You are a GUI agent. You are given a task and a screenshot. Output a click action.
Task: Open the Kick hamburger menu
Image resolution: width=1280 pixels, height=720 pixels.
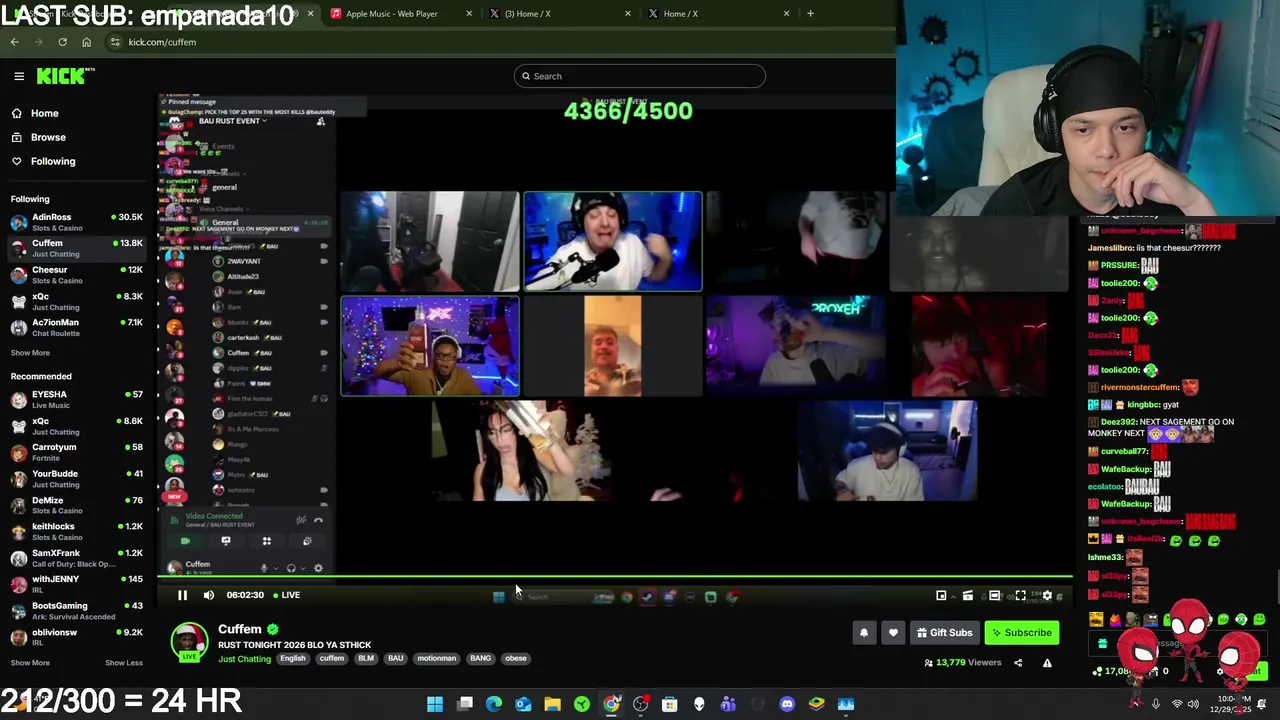pyautogui.click(x=19, y=76)
